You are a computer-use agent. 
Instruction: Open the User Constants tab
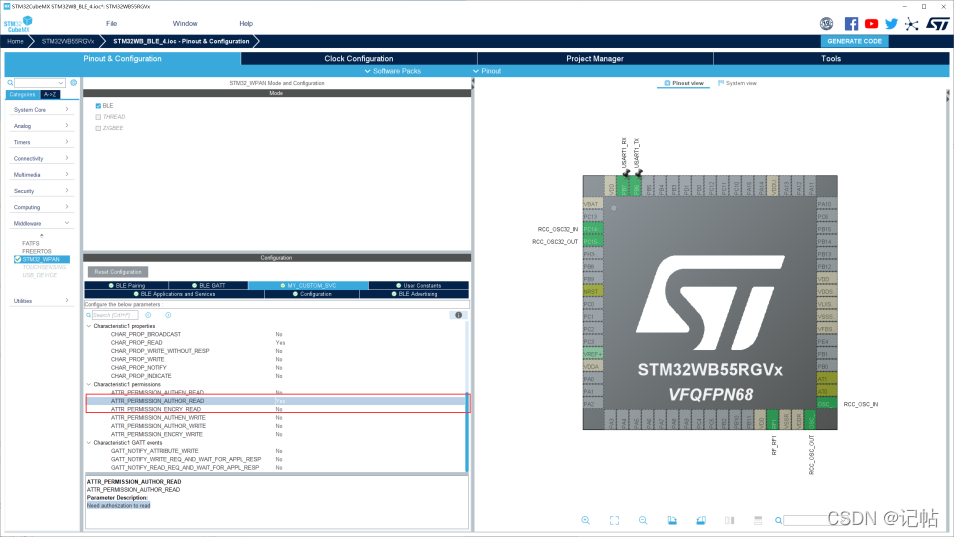[419, 285]
